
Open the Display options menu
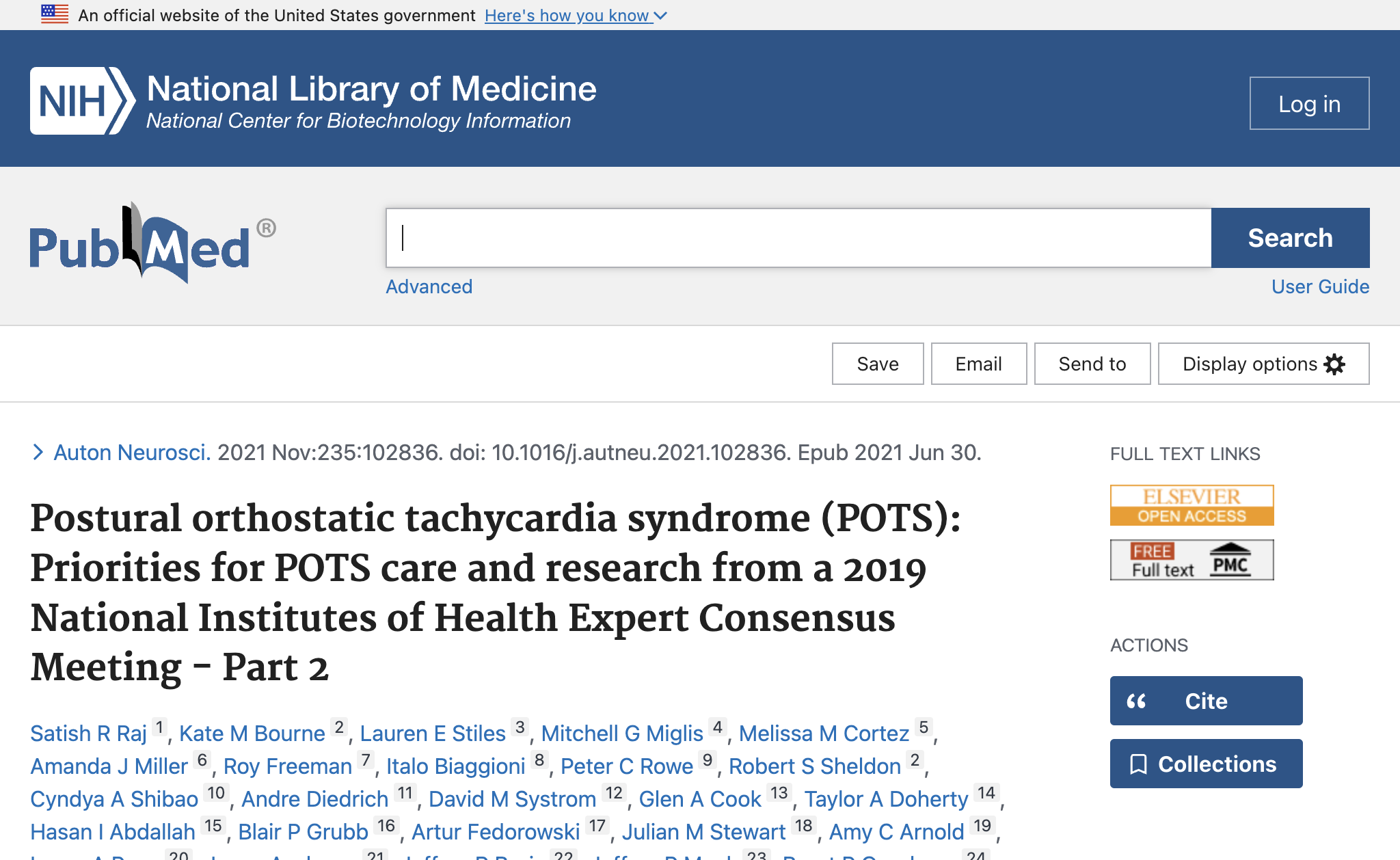[1263, 364]
